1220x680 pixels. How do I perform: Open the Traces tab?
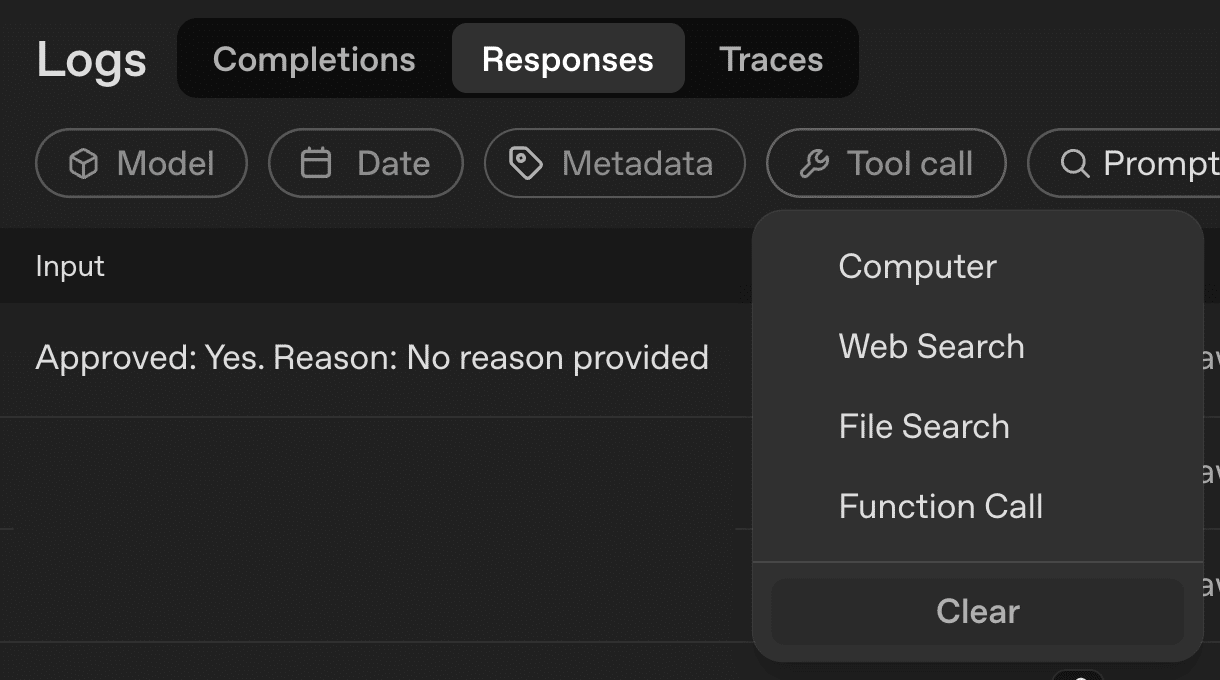tap(771, 59)
